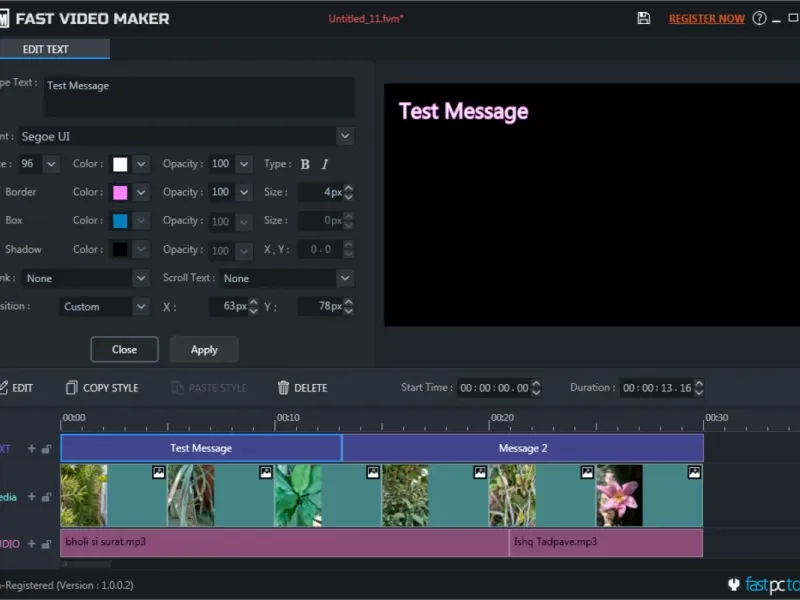This screenshot has width=800, height=600.
Task: Click the Close button
Action: 124,349
